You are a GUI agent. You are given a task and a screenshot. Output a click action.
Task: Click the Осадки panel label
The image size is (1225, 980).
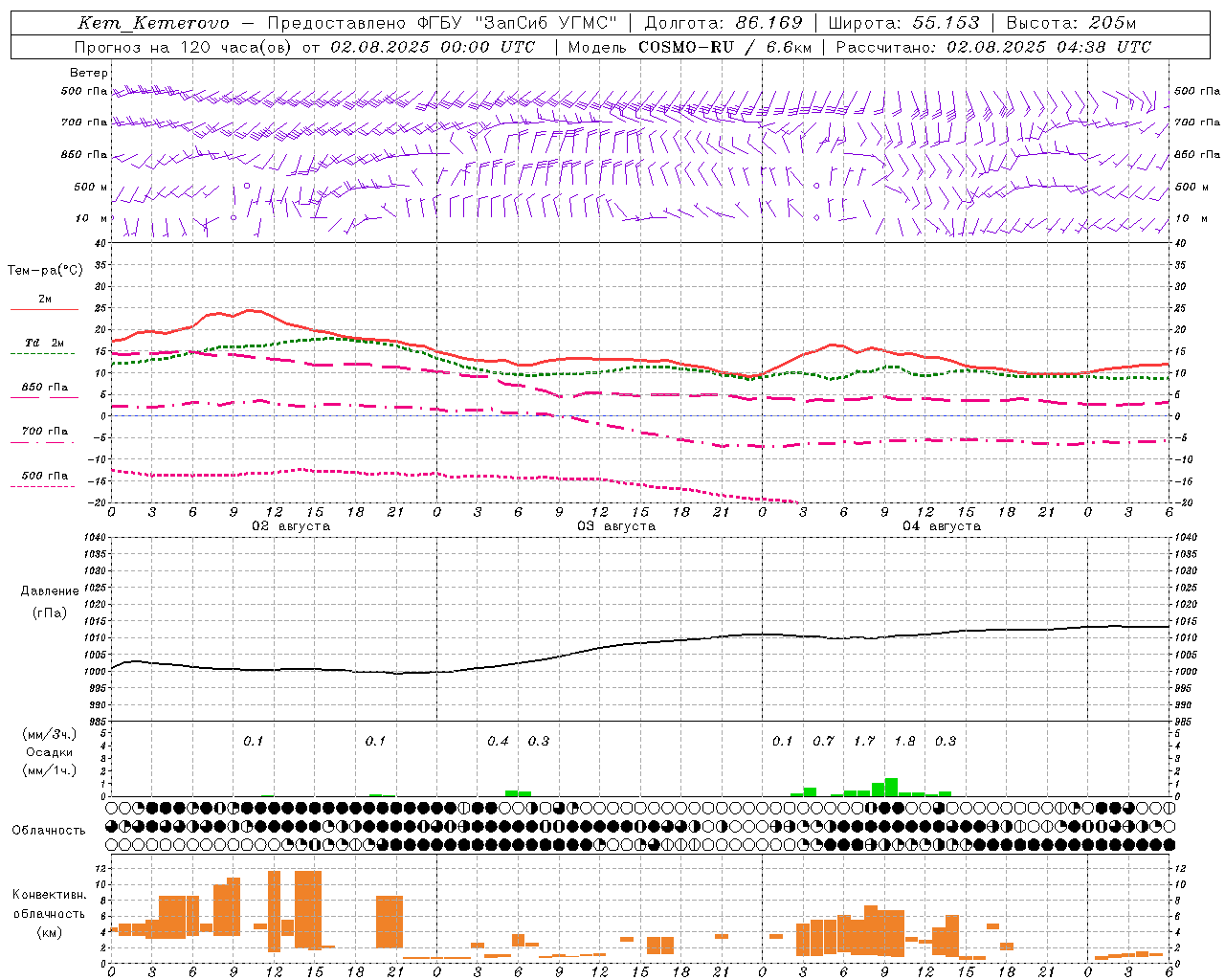point(49,752)
